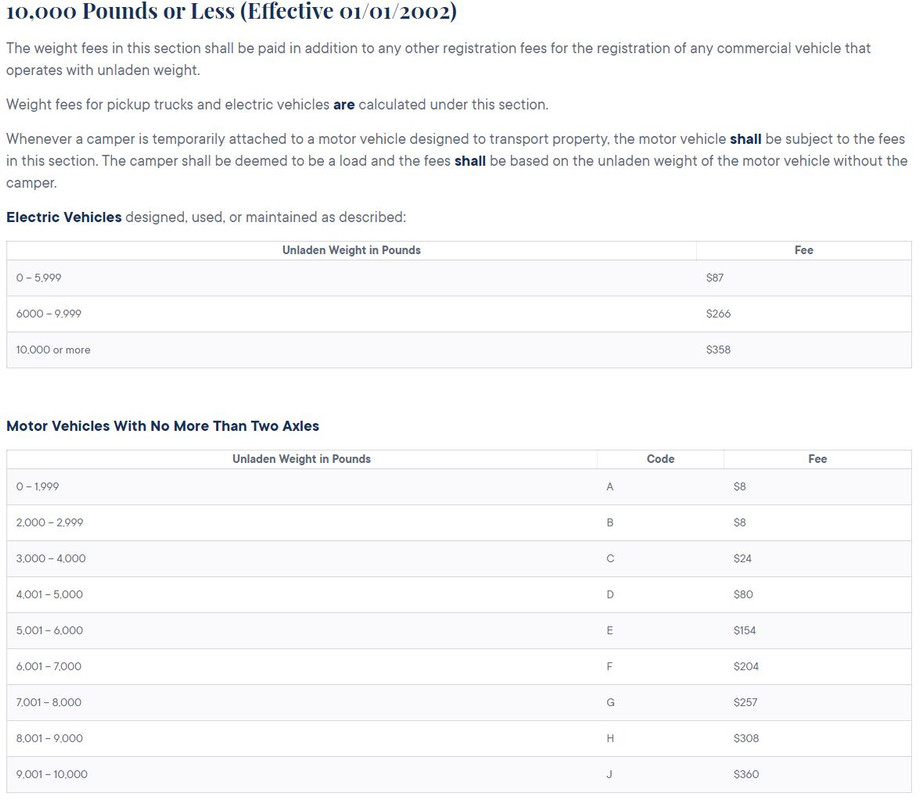Click the $360 fee value
This screenshot has height=800, width=920.
coord(746,775)
